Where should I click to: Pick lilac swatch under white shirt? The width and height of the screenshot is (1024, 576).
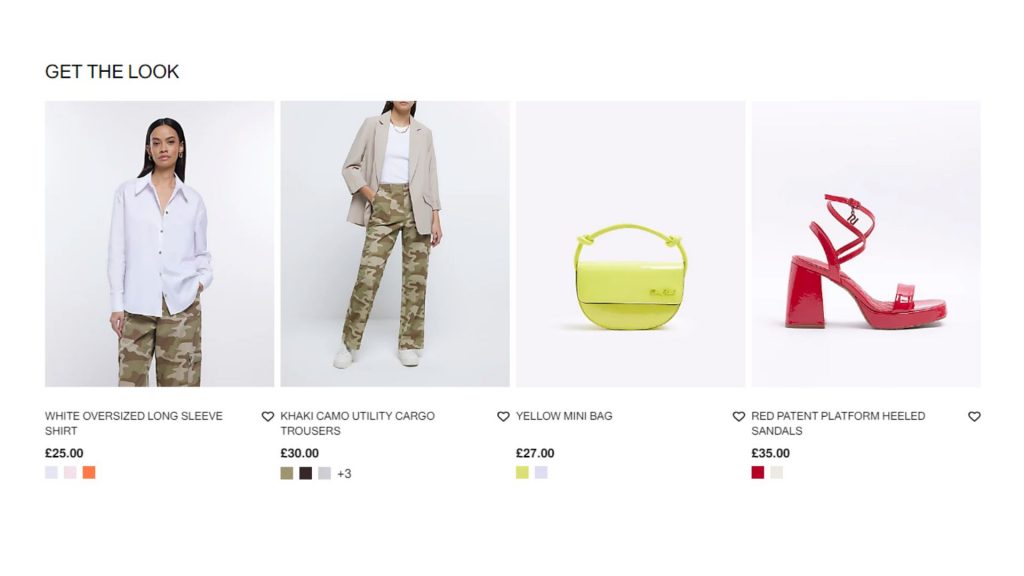click(52, 473)
